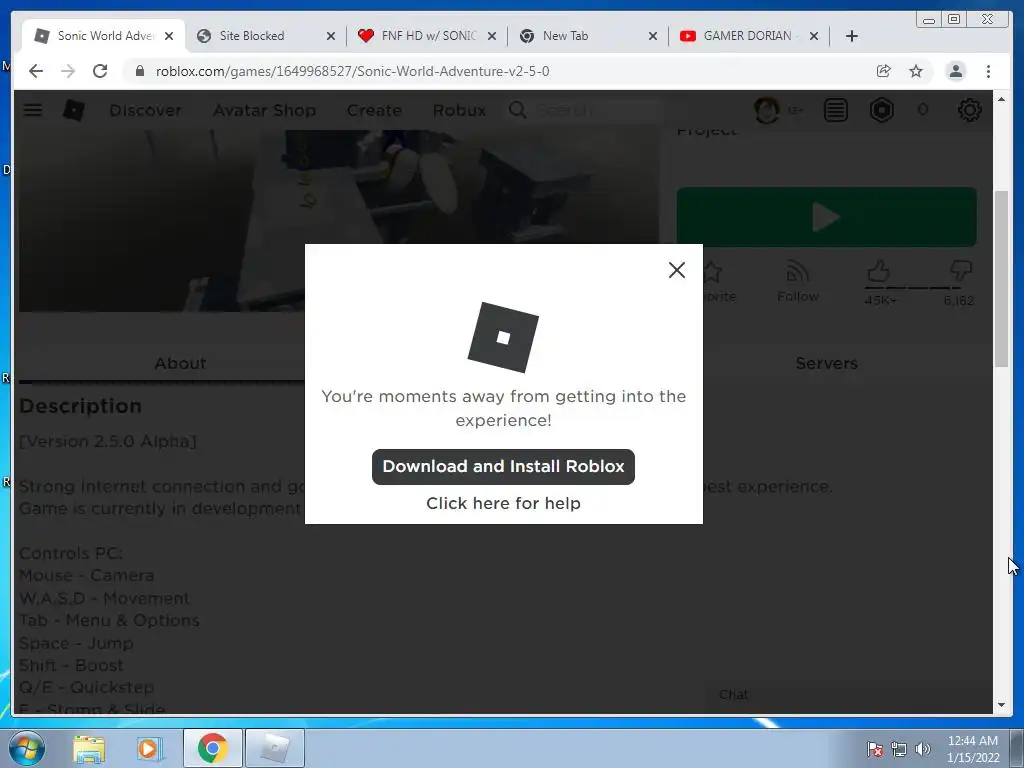The image size is (1024, 768).
Task: Close the FNF HD w/ SONIC tab
Action: click(x=492, y=36)
